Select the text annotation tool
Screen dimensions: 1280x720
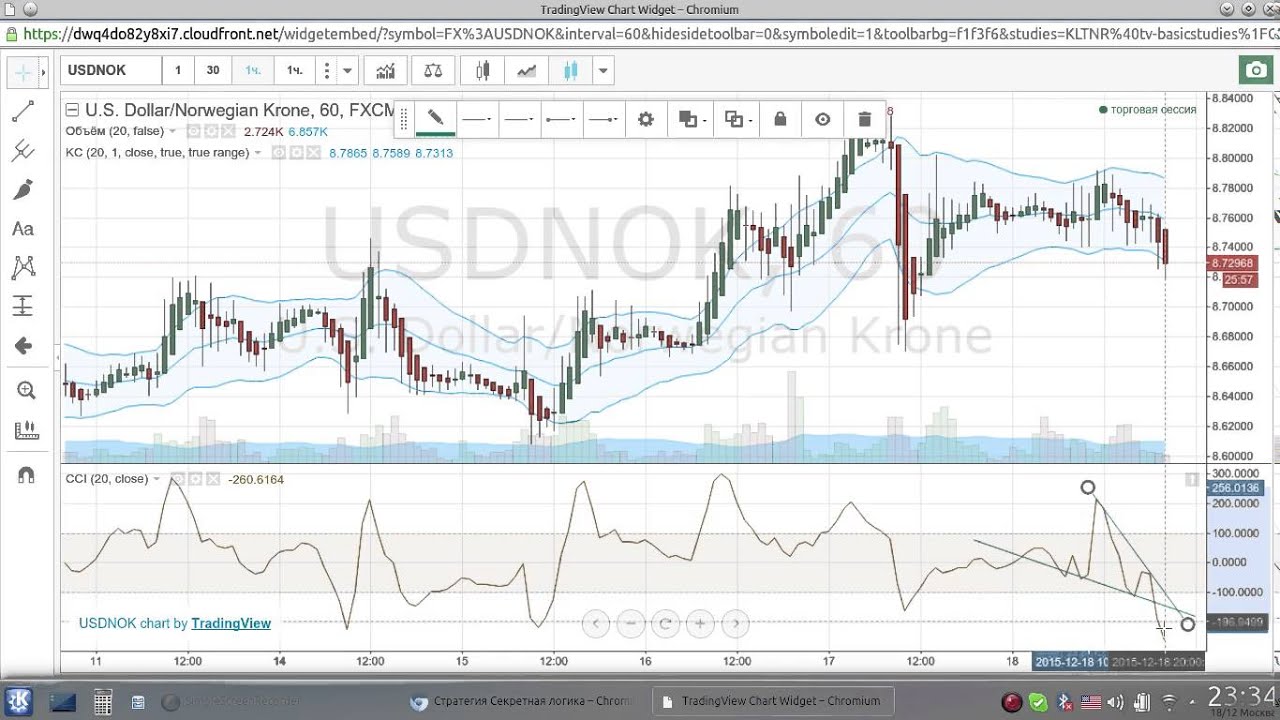22,229
